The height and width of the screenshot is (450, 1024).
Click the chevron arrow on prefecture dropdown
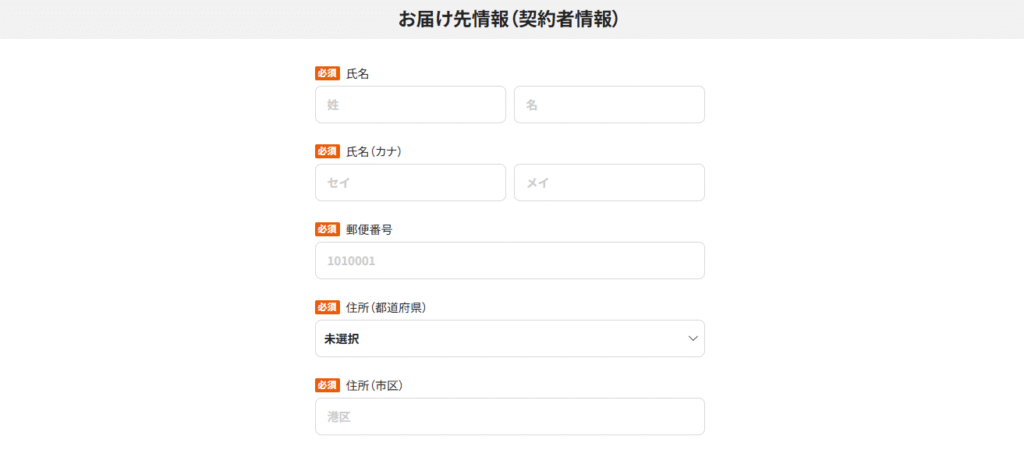pos(693,339)
